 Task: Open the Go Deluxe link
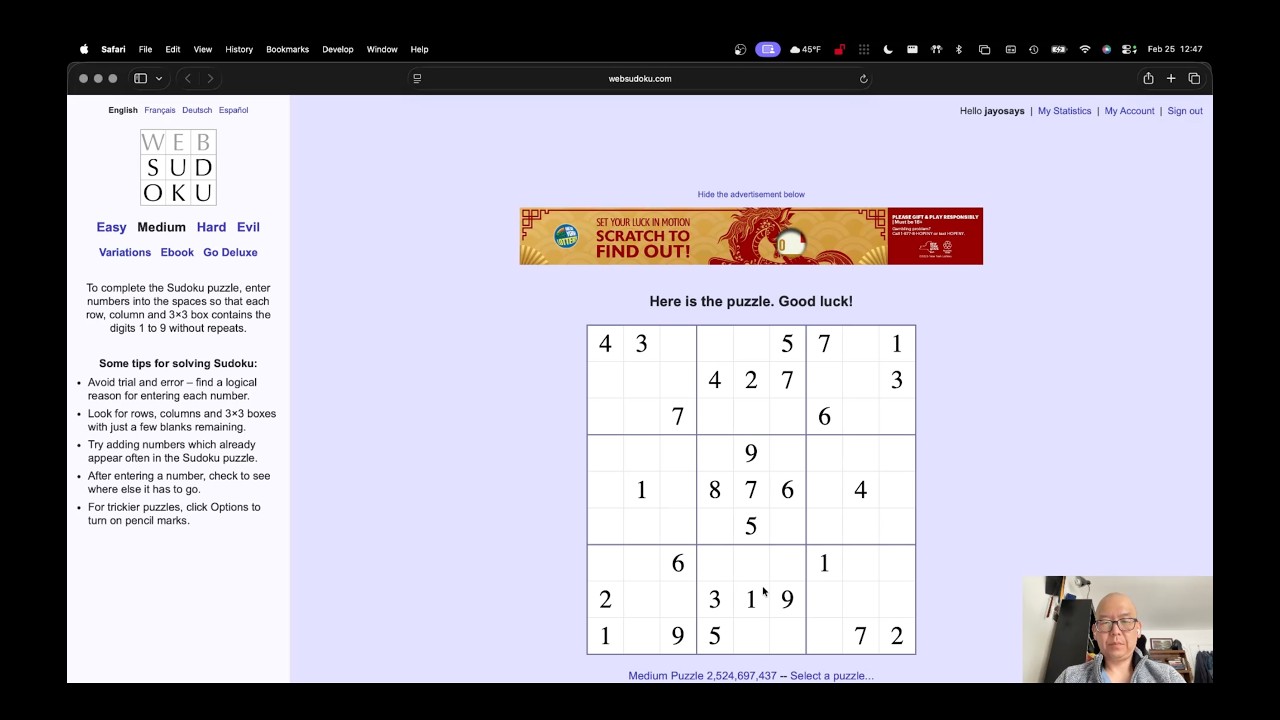(230, 252)
